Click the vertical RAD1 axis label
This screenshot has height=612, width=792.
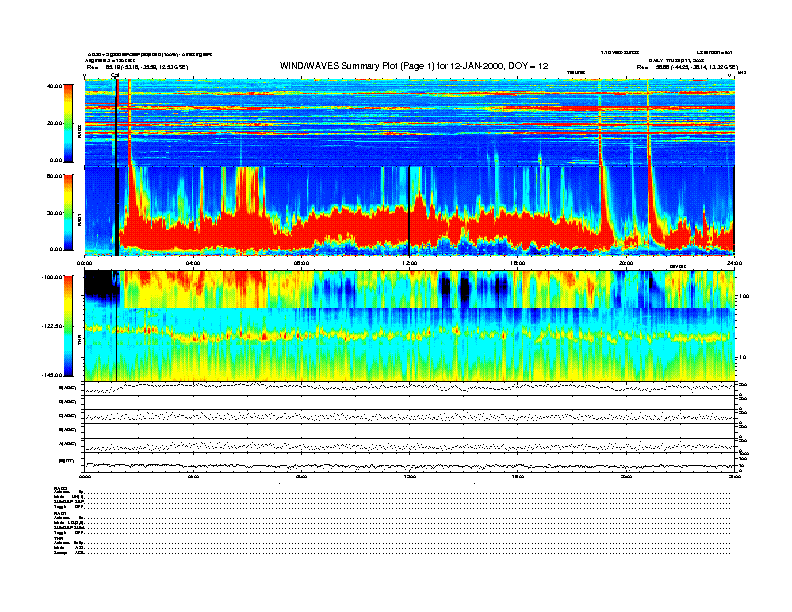79,220
